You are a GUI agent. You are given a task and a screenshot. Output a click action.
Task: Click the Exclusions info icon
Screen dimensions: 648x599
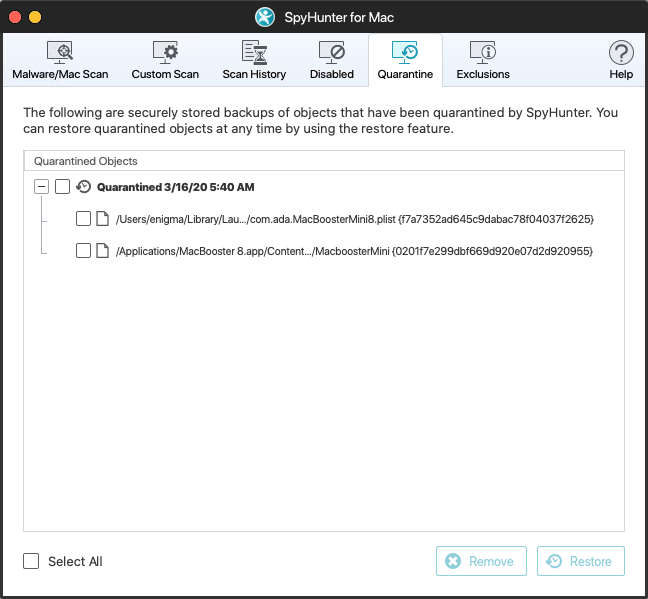tap(483, 53)
